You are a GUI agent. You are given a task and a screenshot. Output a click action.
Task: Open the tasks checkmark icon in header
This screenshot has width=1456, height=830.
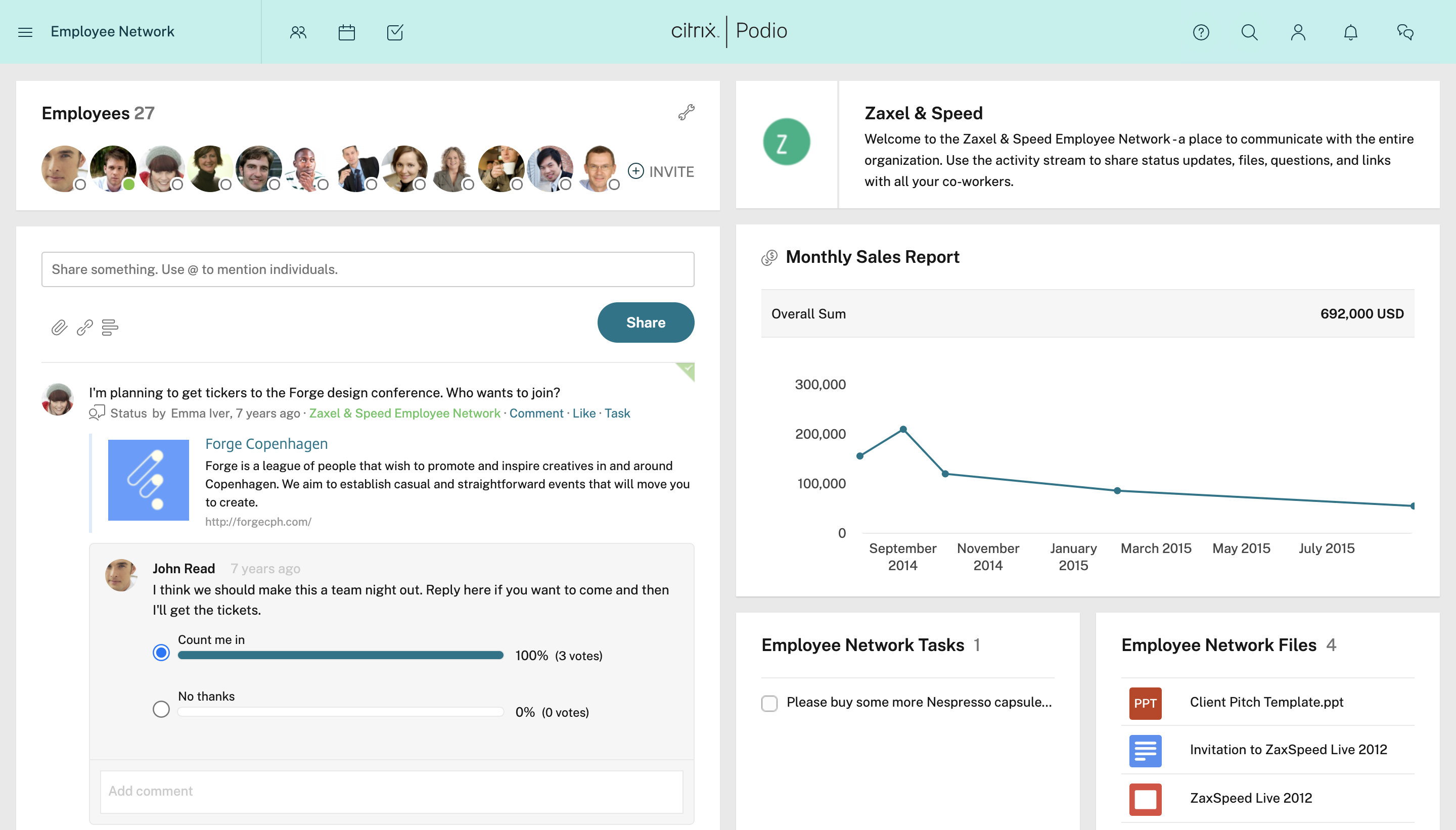pyautogui.click(x=394, y=32)
